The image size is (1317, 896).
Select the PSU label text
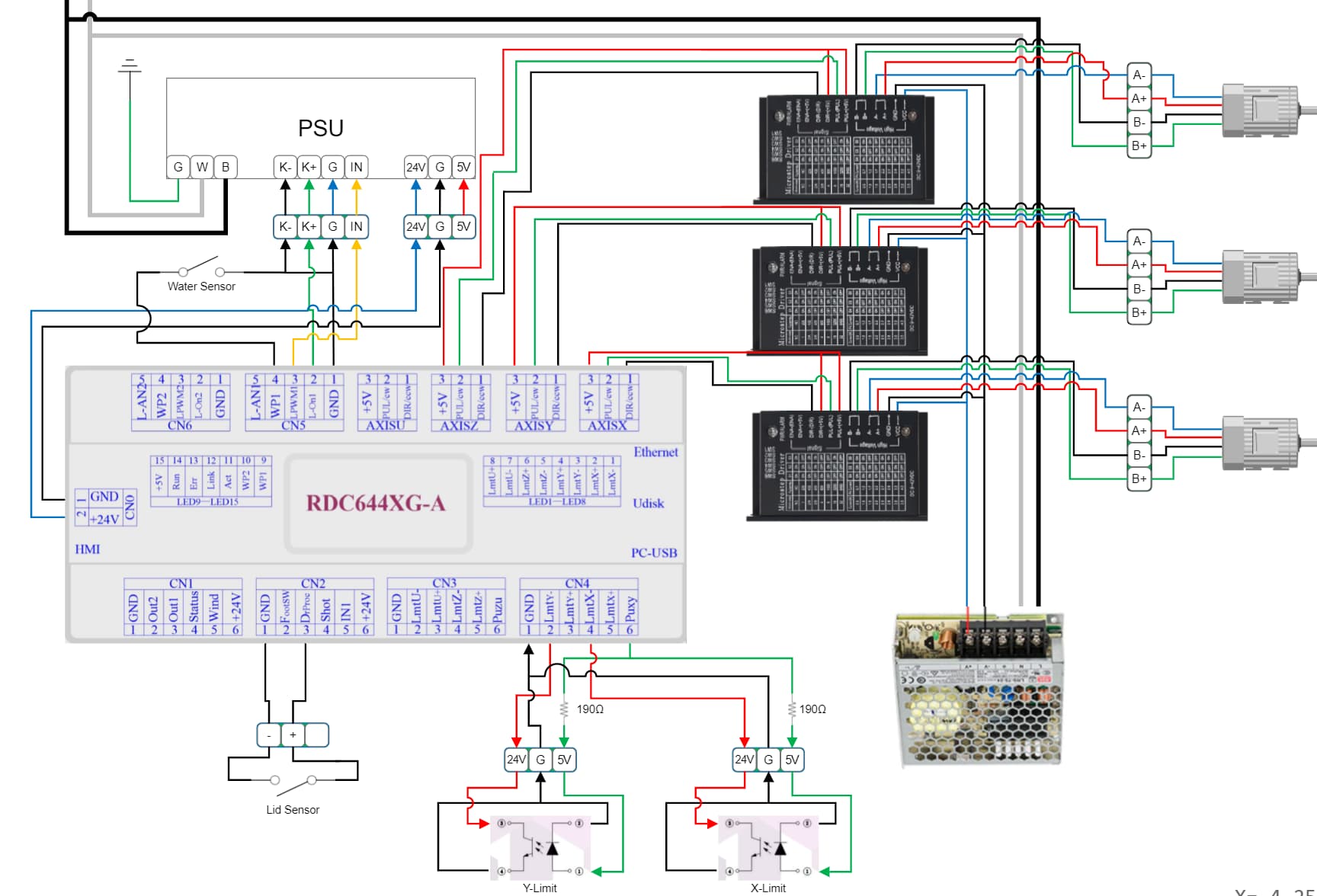(x=320, y=128)
